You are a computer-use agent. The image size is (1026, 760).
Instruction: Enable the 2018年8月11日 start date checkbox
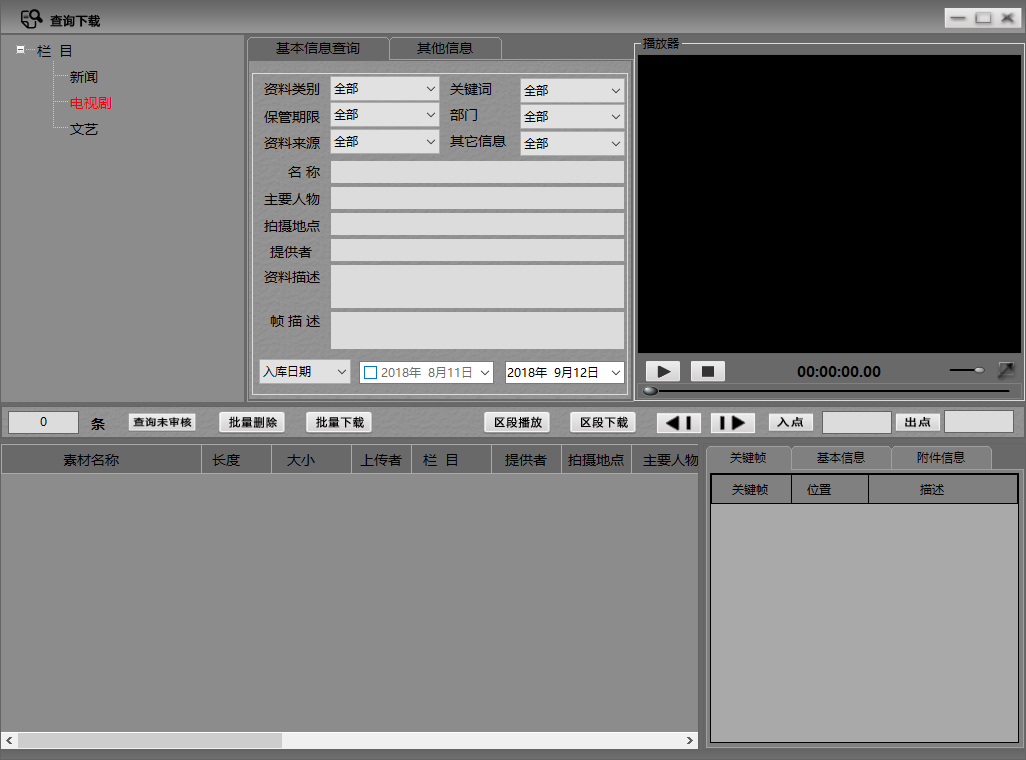pyautogui.click(x=370, y=372)
